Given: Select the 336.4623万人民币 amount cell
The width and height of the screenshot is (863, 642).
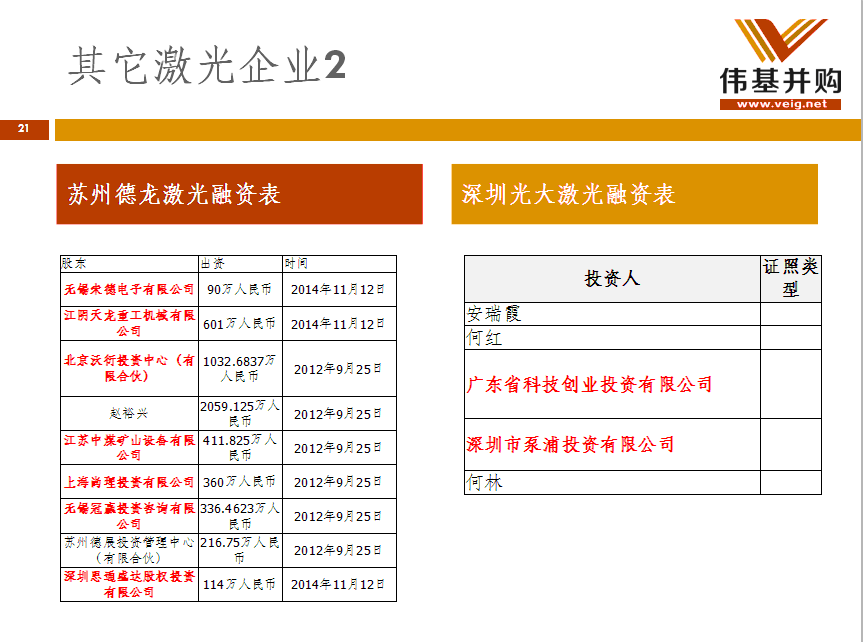Looking at the screenshot, I should [x=240, y=516].
